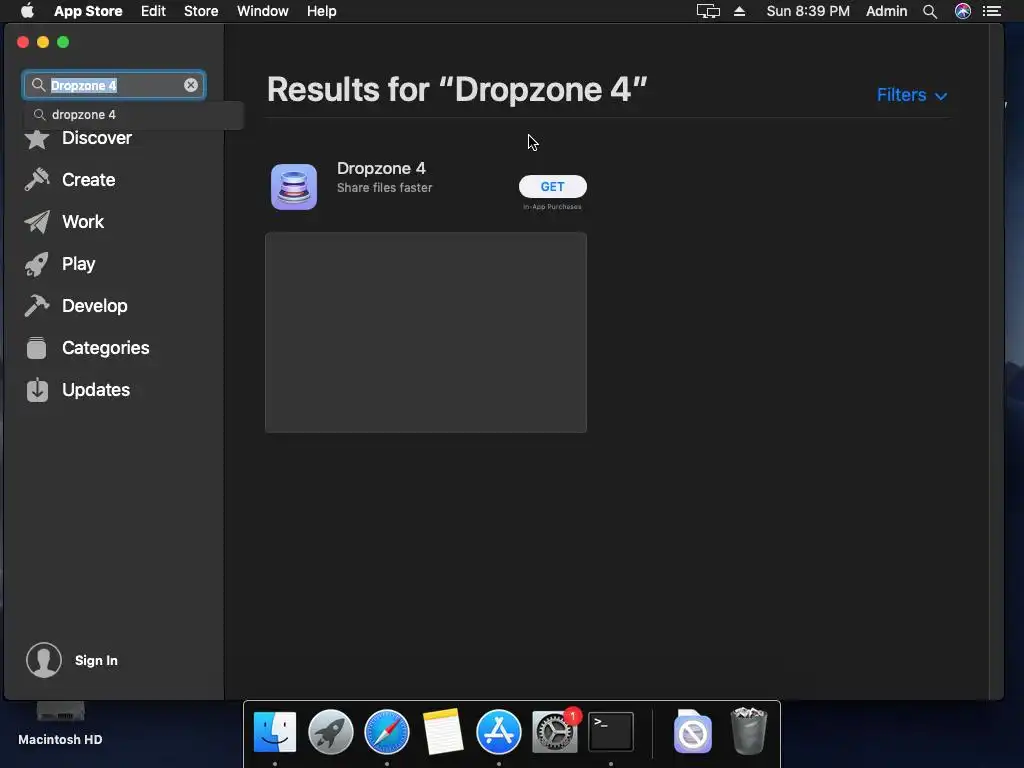Open System Preferences from the Dock
The height and width of the screenshot is (768, 1024).
(555, 732)
